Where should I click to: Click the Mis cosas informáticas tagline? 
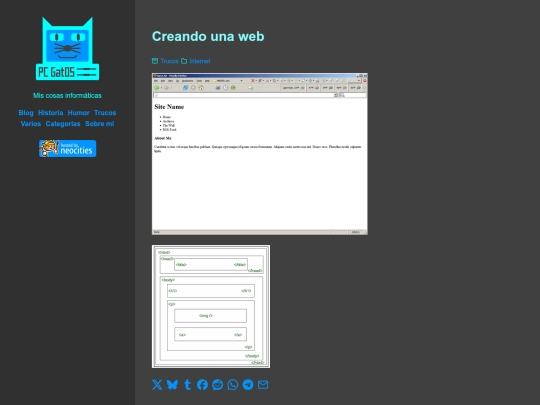[68, 95]
